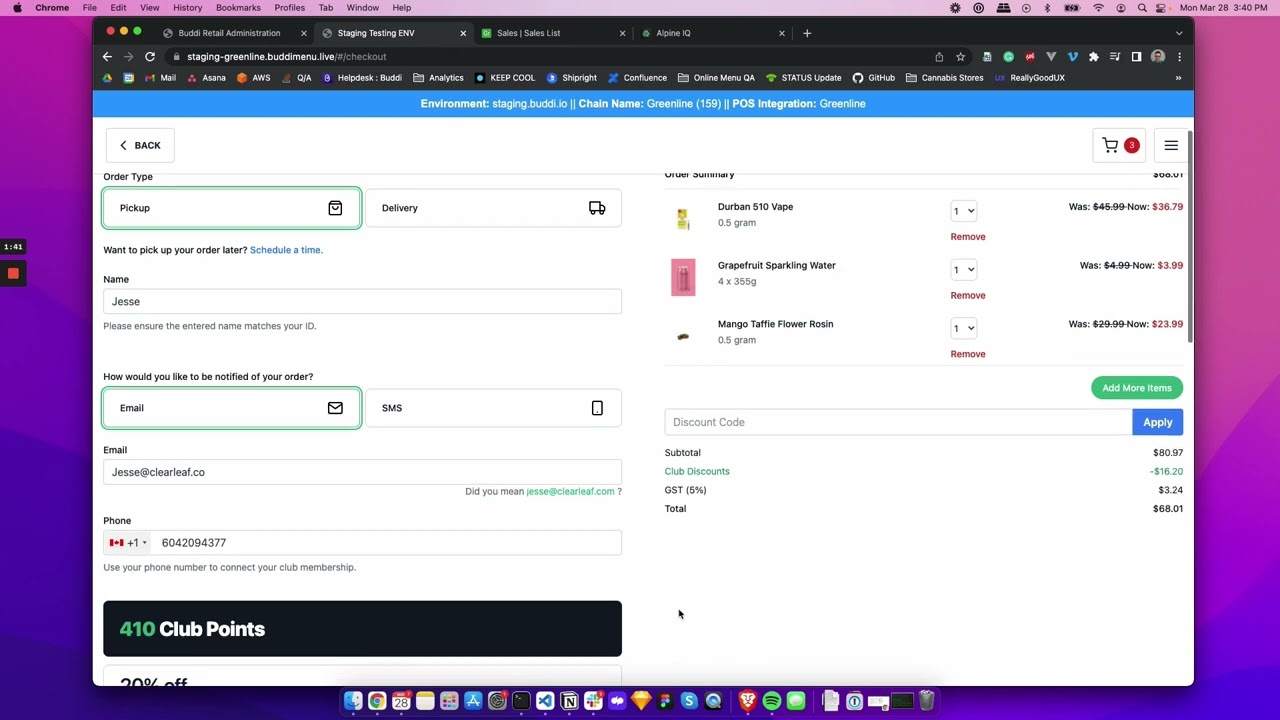Click Grapefruit Sparkling Water product thumbnail
This screenshot has width=1280, height=720.
(683, 277)
